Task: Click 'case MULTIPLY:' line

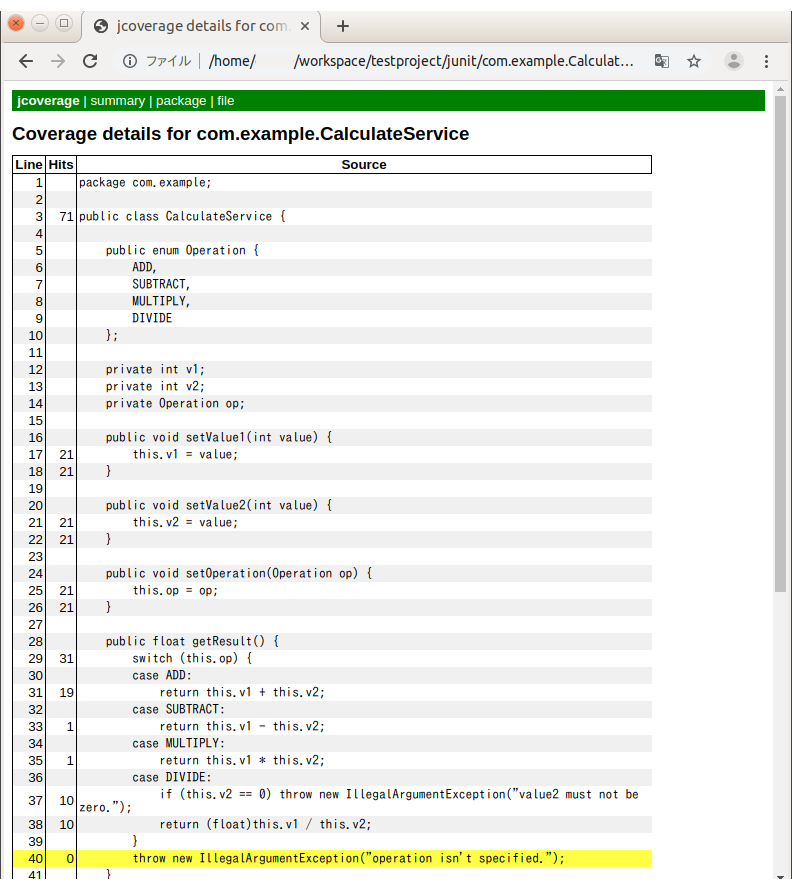Action: coord(179,744)
